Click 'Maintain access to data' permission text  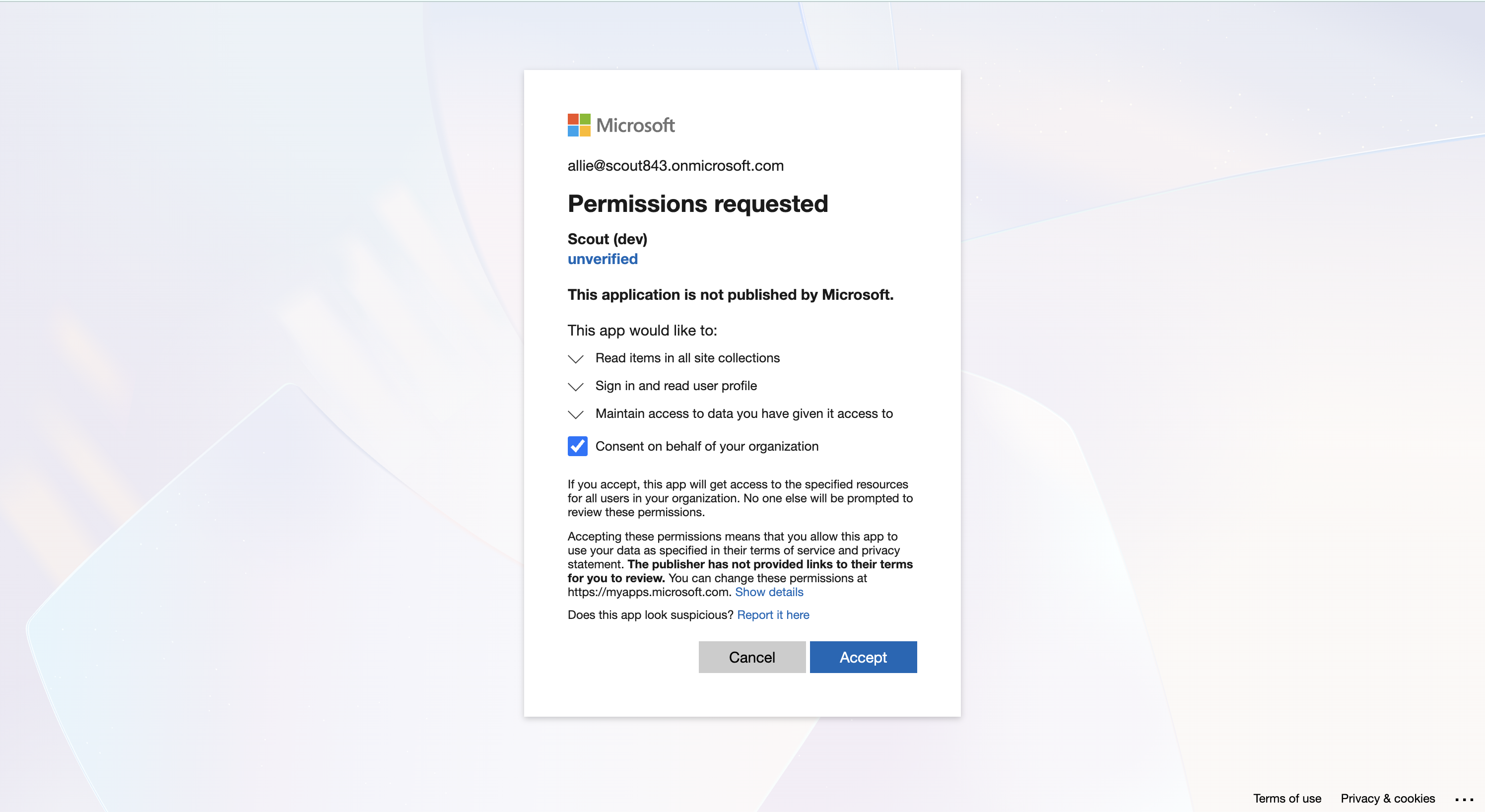coord(743,413)
